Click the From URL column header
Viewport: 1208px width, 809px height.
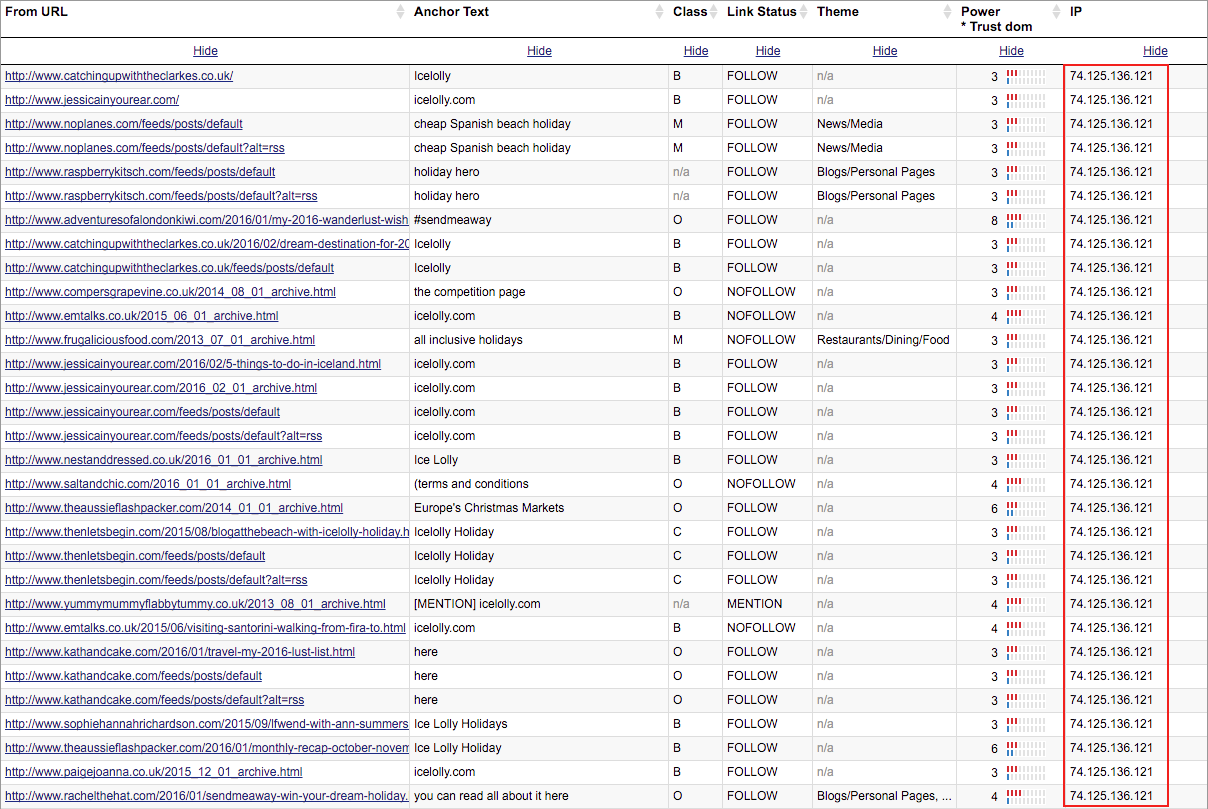point(37,12)
